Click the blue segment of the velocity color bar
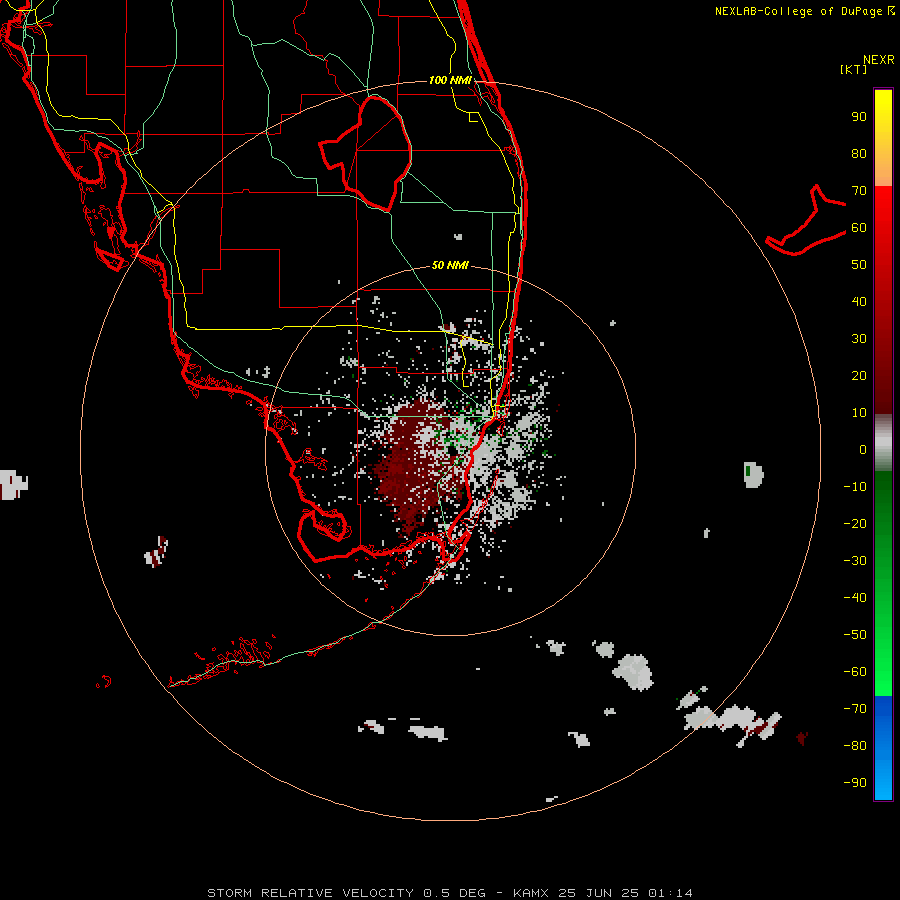 [x=883, y=748]
